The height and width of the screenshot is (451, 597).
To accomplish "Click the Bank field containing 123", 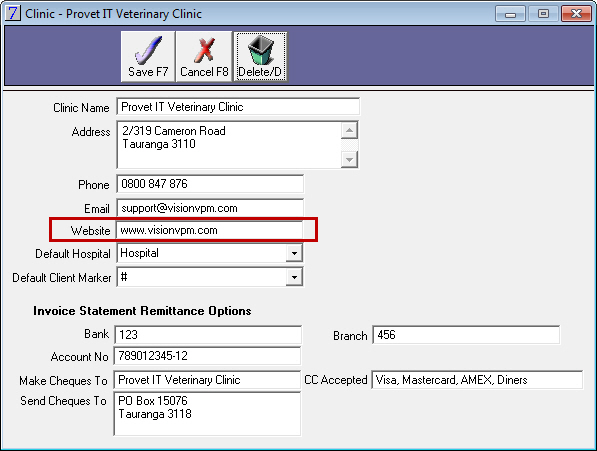I will pyautogui.click(x=208, y=335).
